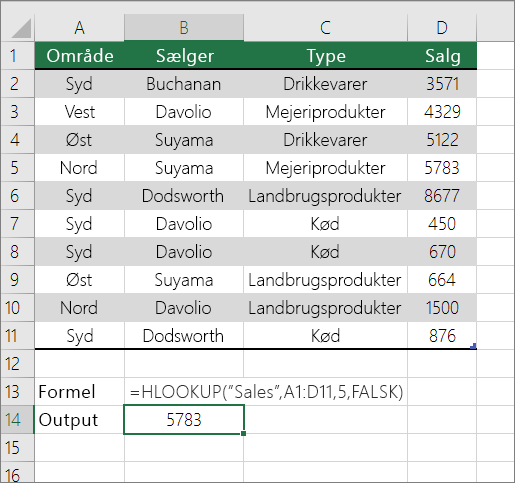Click the Område header cell
Viewport: 515px width, 483px height.
tap(79, 56)
